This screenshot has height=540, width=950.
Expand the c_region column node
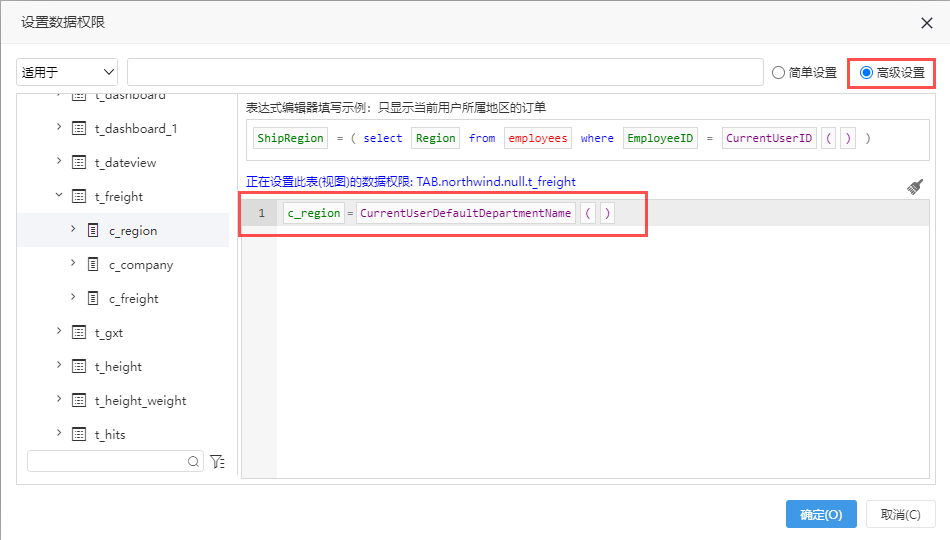click(73, 228)
